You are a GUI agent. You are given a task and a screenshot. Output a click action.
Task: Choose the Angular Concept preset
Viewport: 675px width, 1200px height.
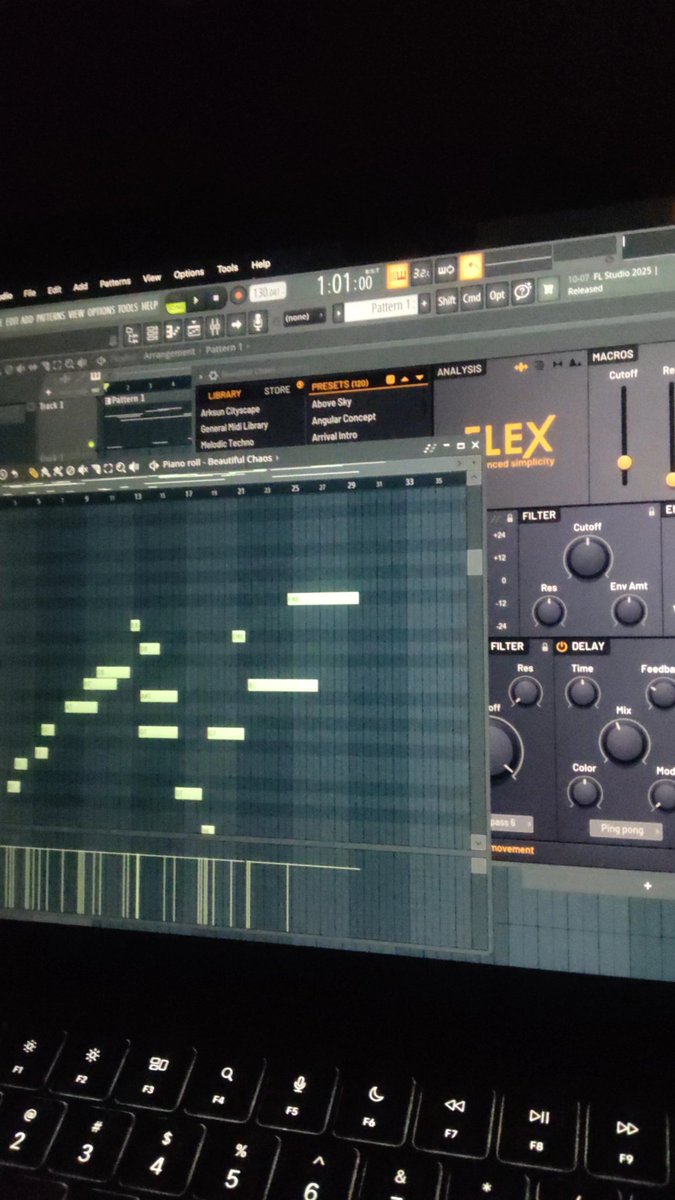point(343,419)
